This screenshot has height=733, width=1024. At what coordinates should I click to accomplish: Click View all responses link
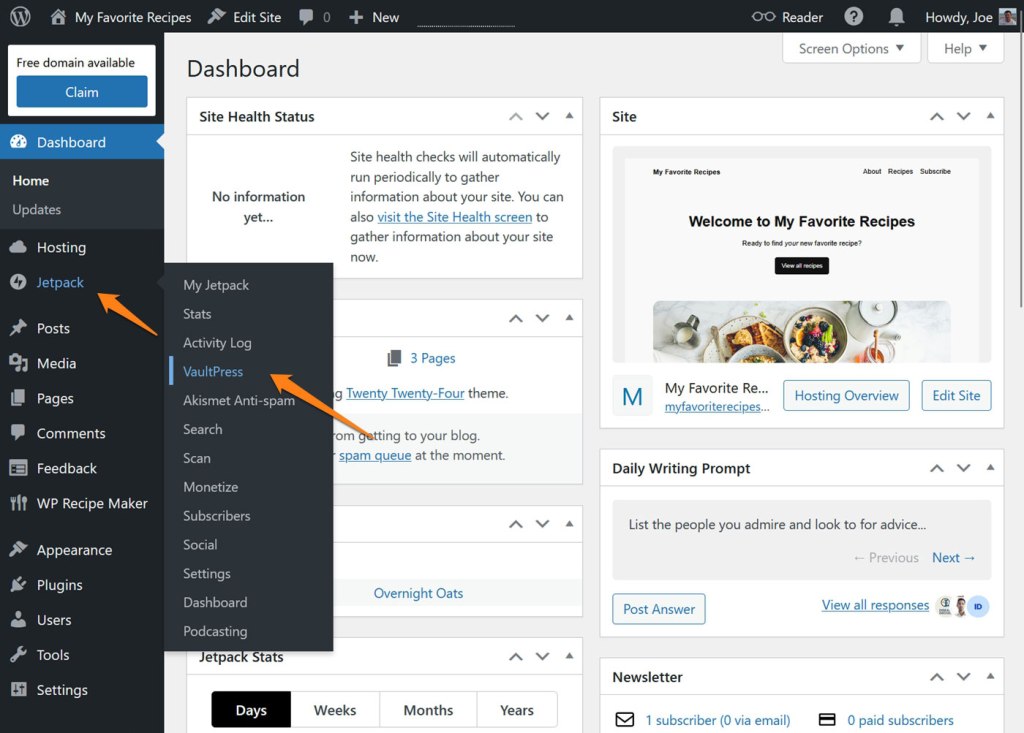[875, 605]
